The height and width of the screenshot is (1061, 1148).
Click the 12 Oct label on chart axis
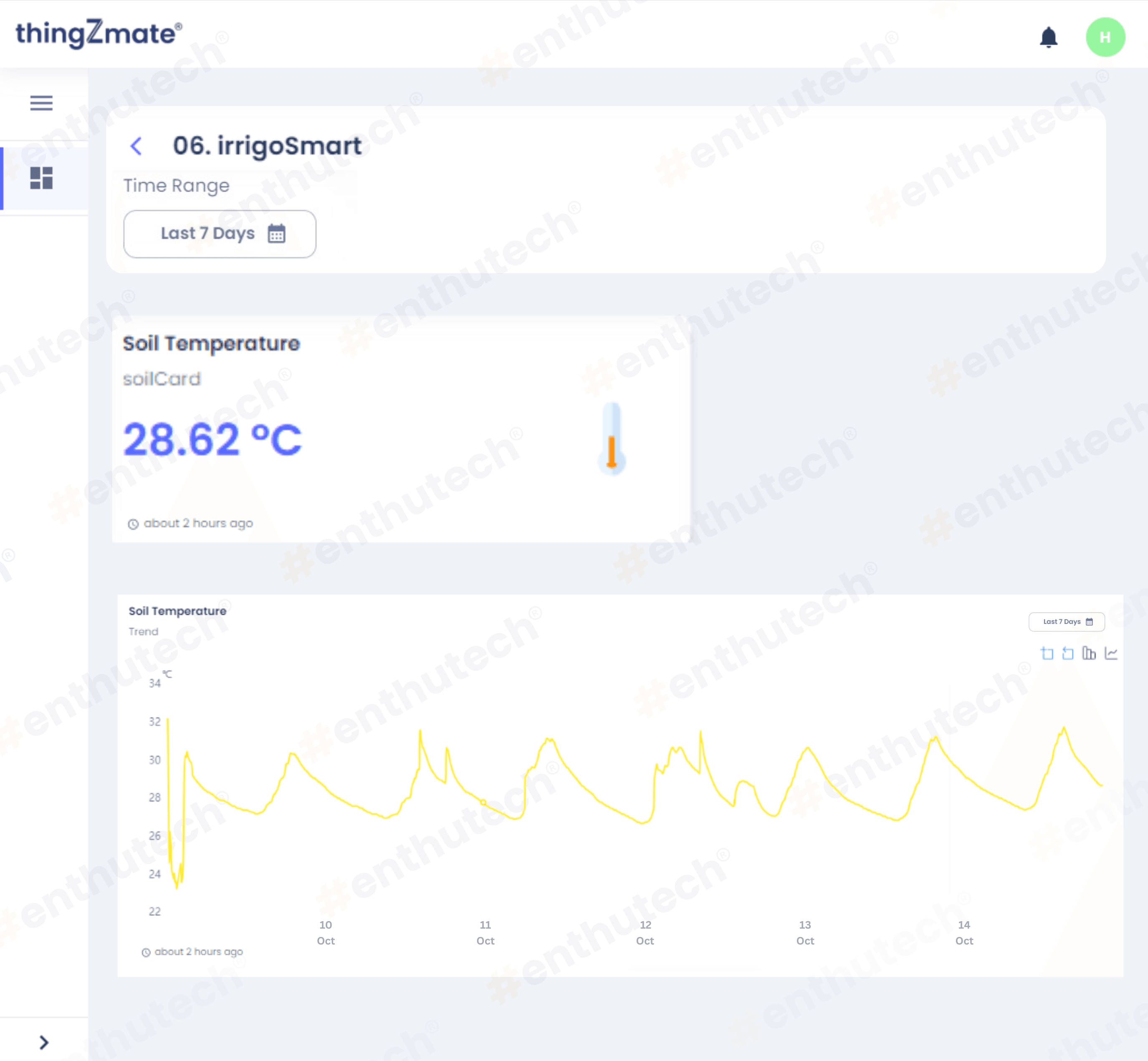(645, 932)
